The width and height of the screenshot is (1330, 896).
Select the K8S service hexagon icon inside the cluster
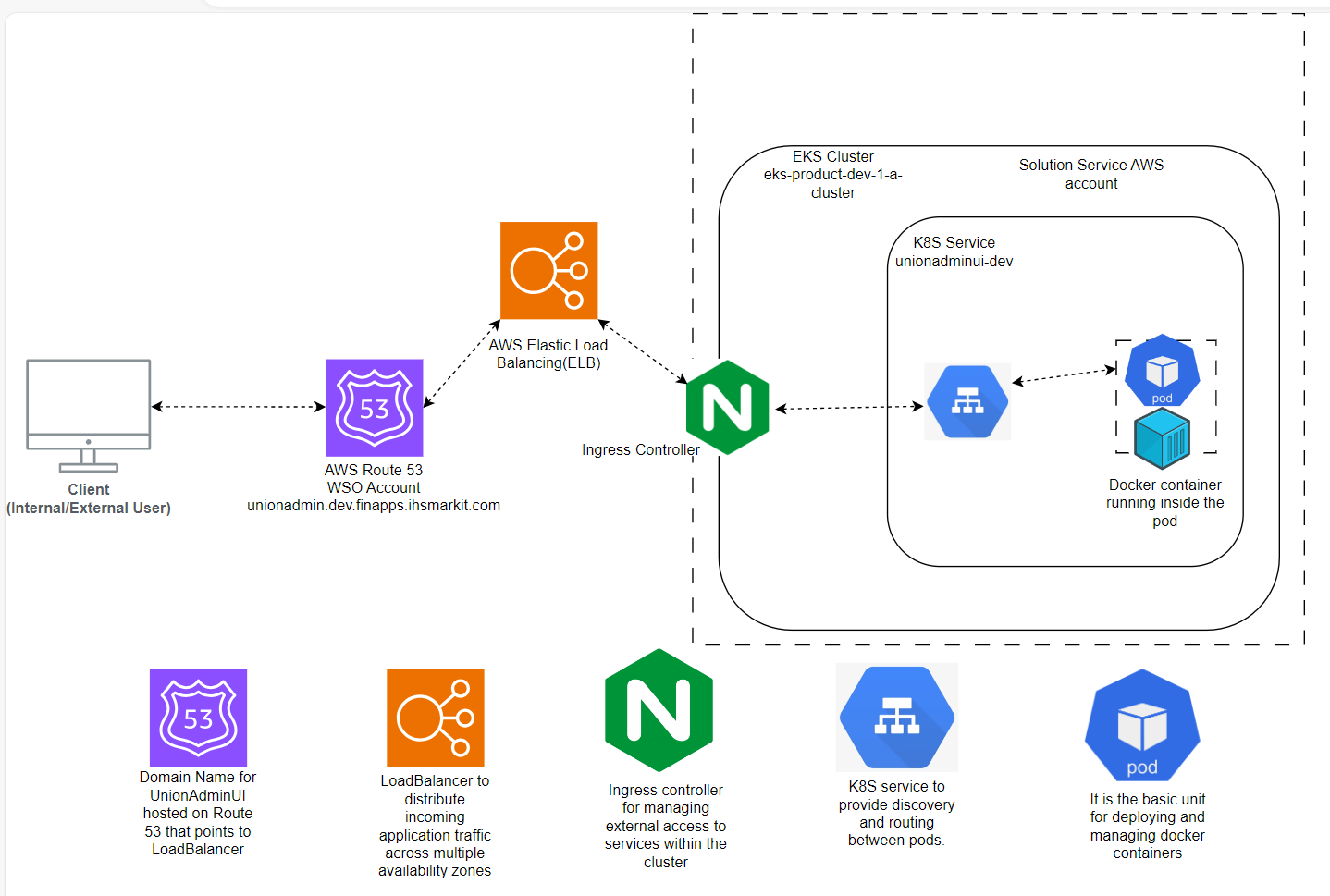click(967, 402)
